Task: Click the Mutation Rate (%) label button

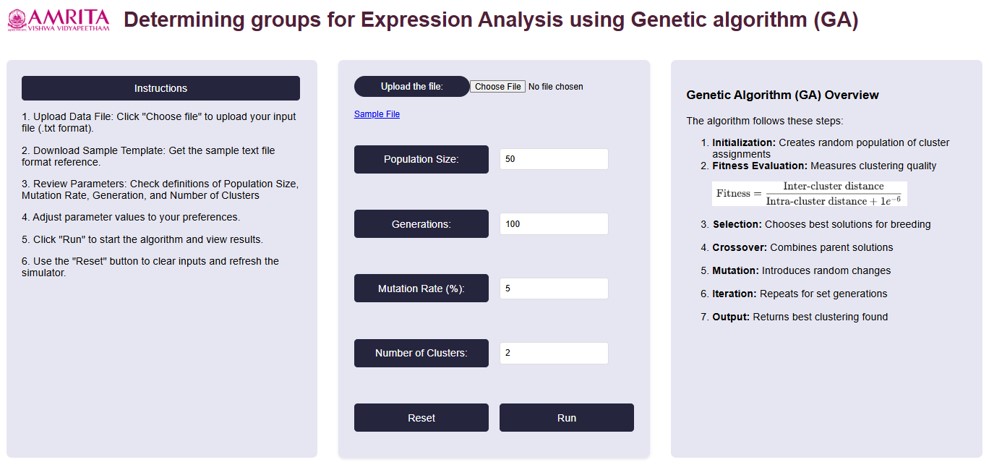Action: (x=421, y=289)
